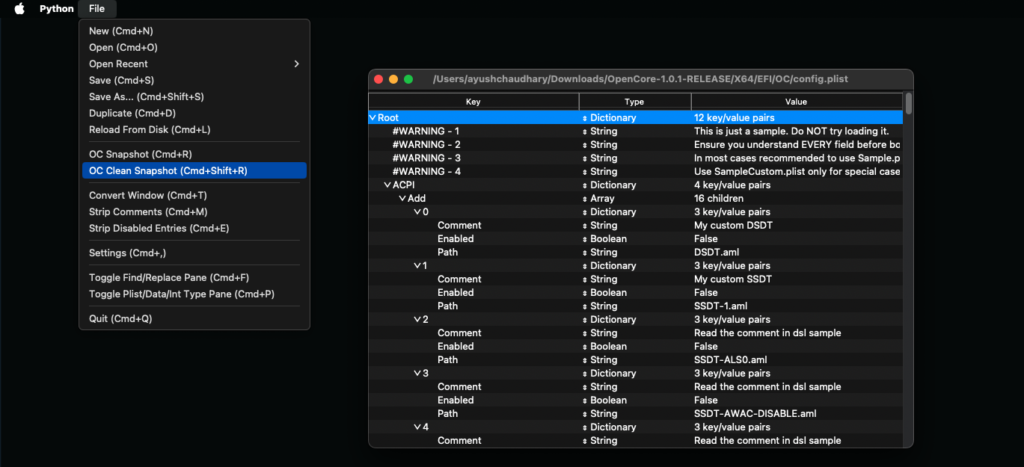Open type dropdown for ACPI row
The width and height of the screenshot is (1024, 467).
584,185
